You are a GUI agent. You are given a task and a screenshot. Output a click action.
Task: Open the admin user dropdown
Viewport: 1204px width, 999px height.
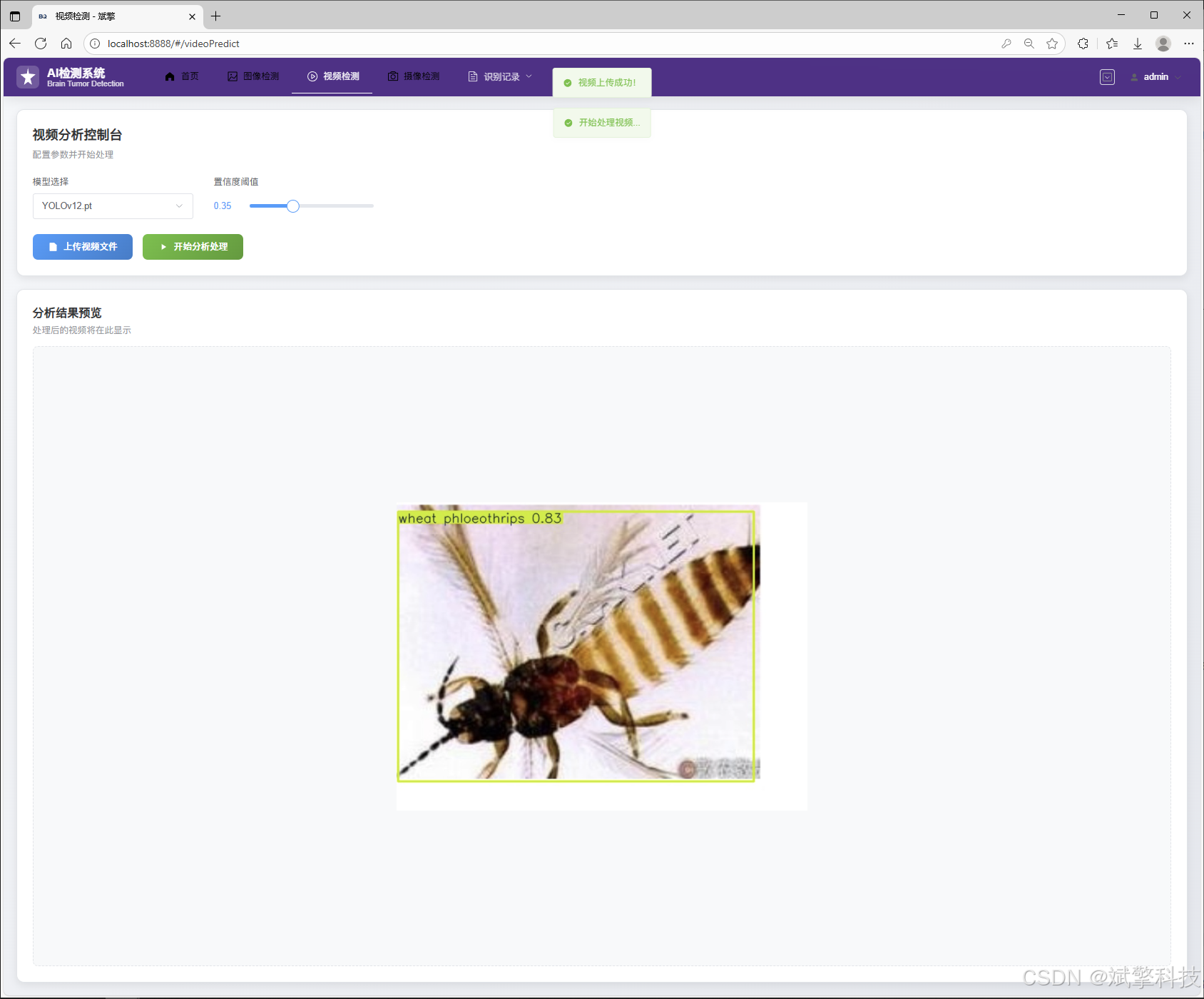(1155, 77)
